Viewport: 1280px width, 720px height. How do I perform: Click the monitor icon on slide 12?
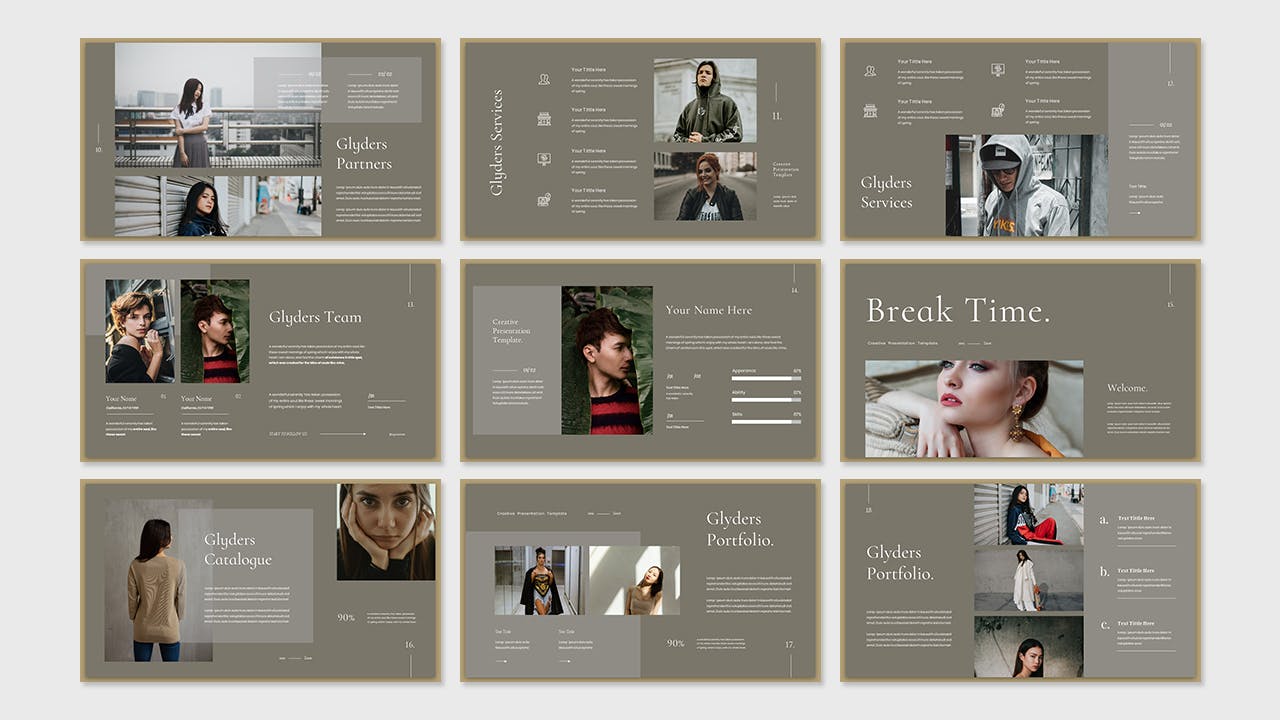(997, 70)
